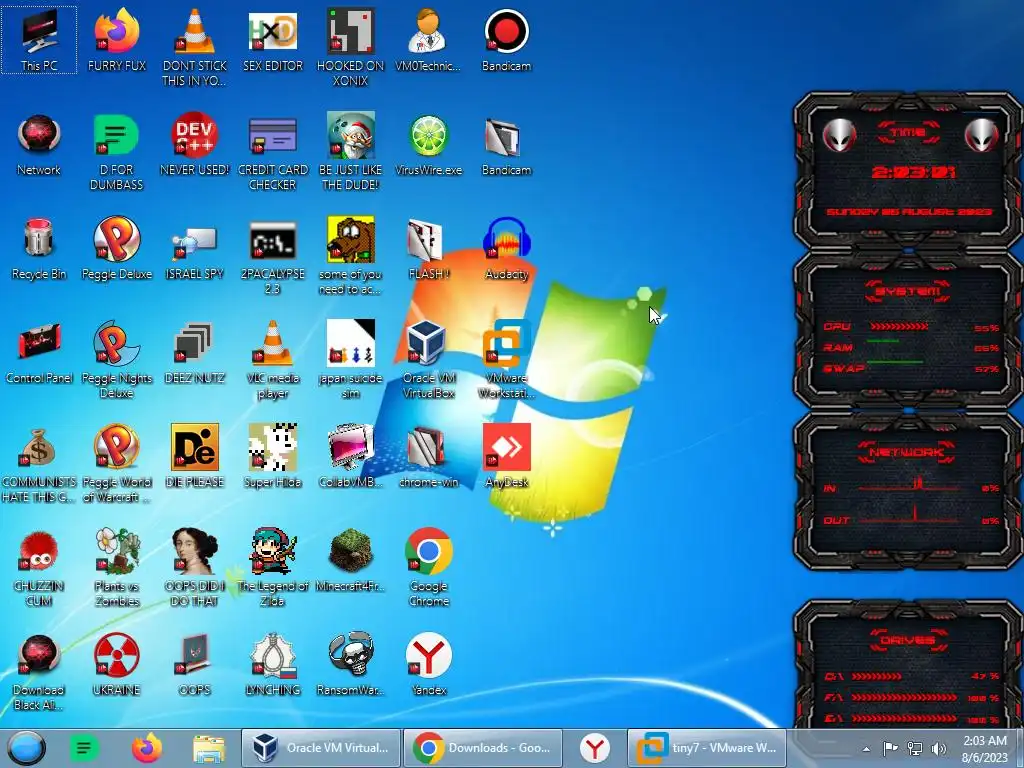
Task: Click the F:\ drive usage bar
Action: coord(904,697)
